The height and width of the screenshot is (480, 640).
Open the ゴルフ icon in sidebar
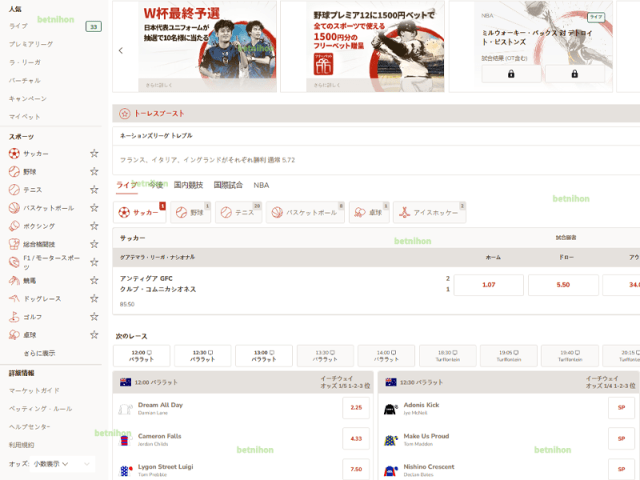(14, 317)
